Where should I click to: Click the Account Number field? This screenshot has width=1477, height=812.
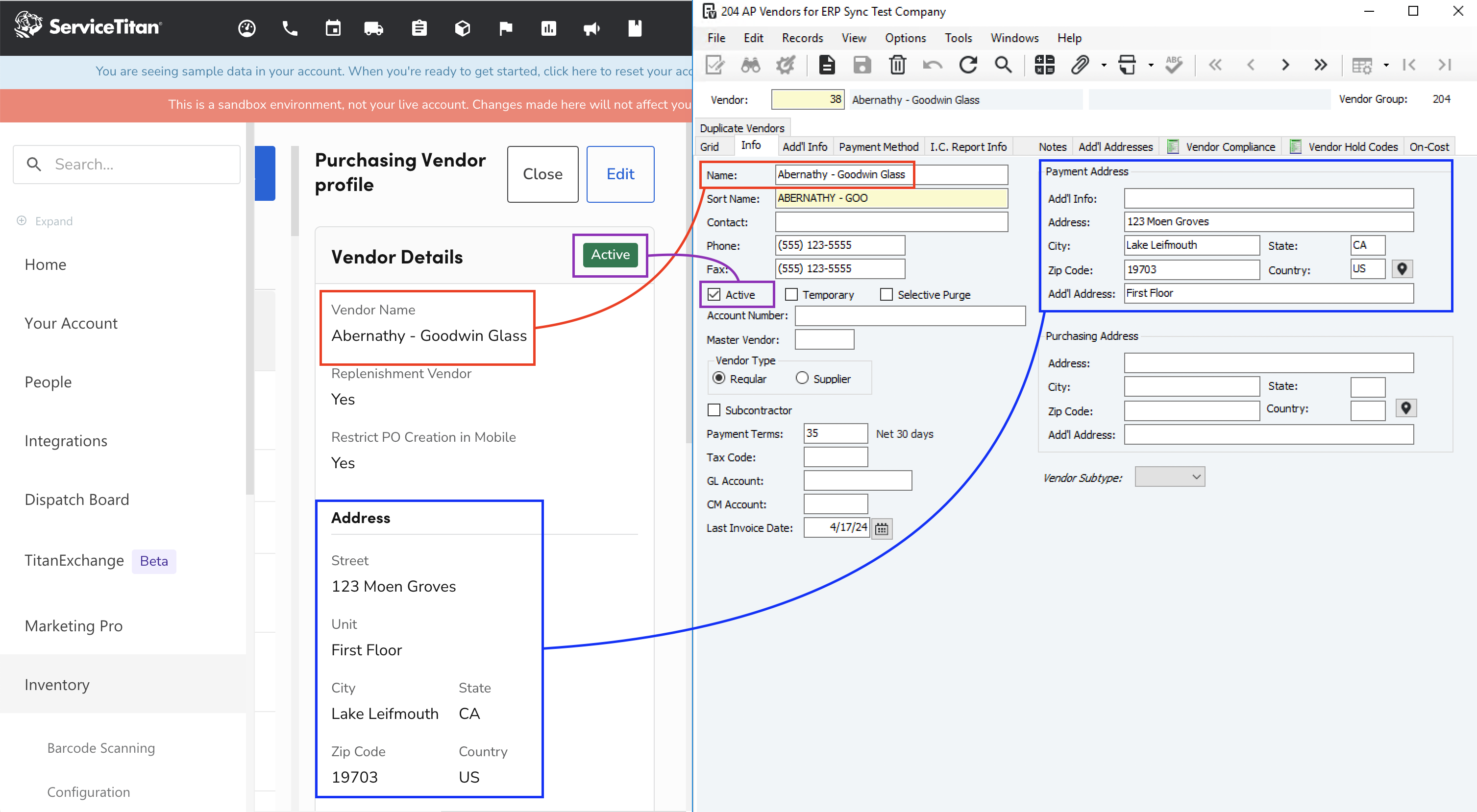[x=910, y=316]
